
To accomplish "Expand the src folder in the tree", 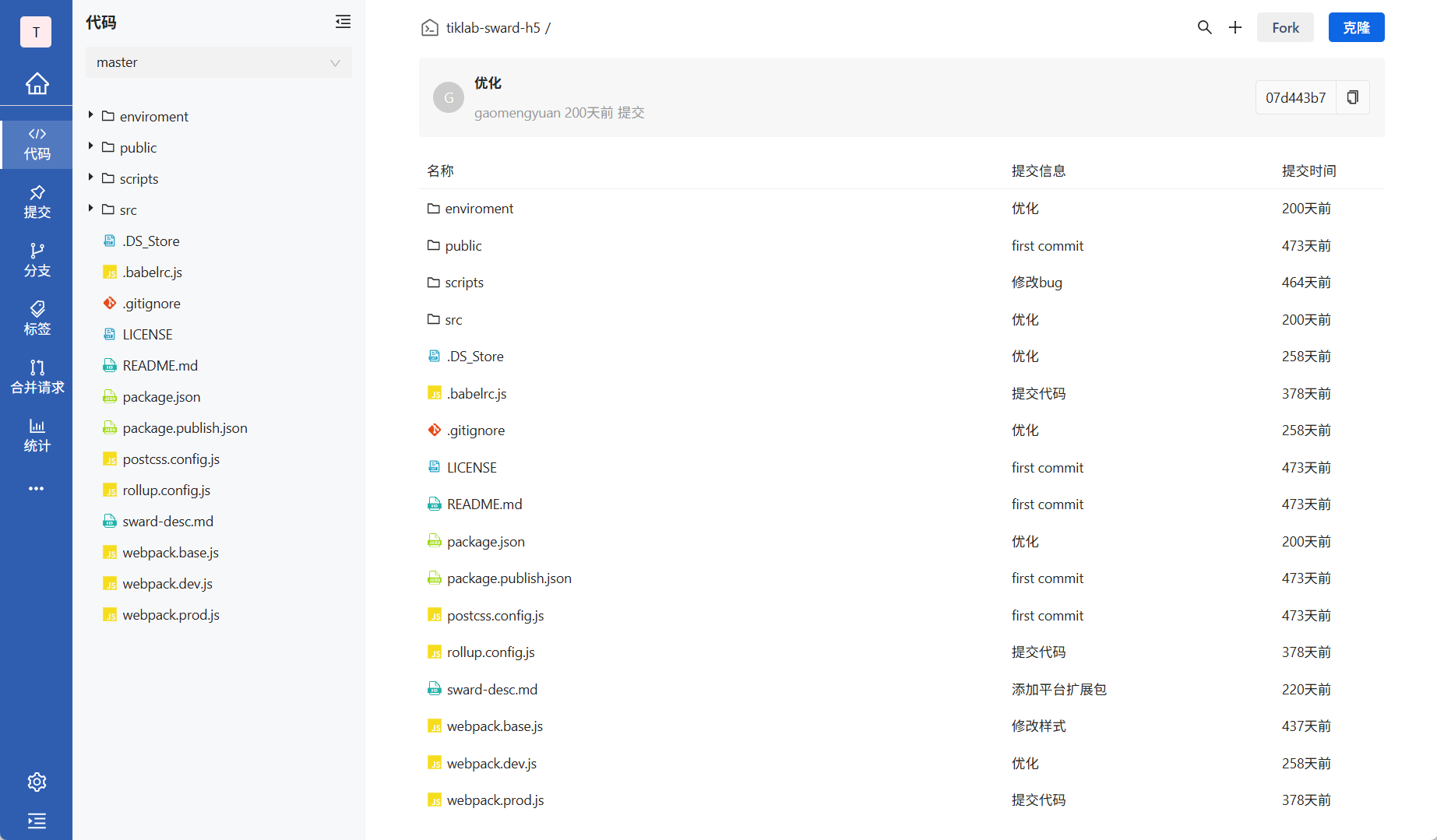I will 90,209.
